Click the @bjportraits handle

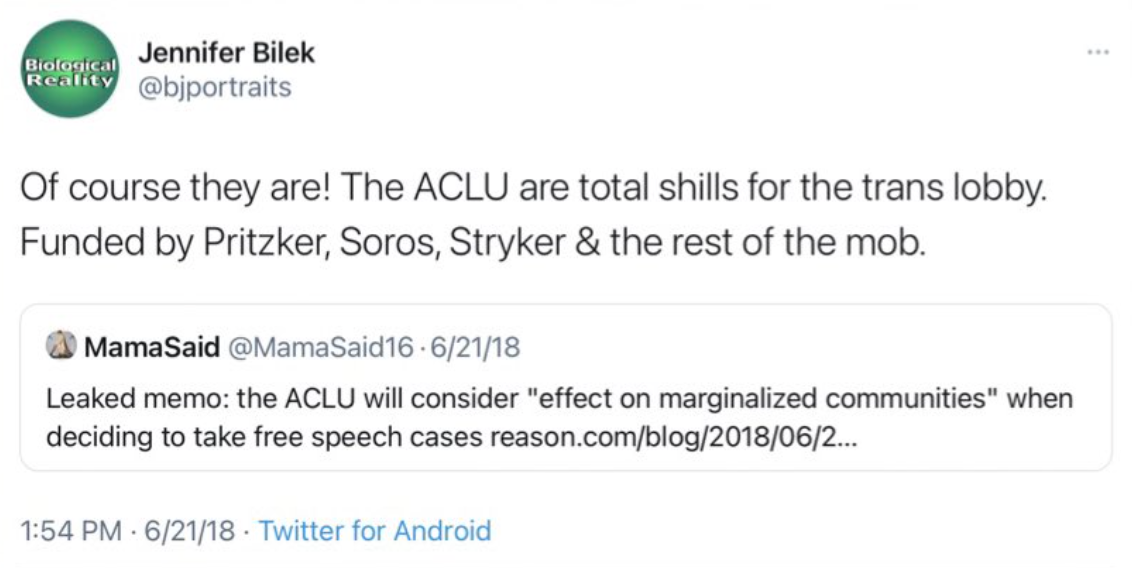pyautogui.click(x=214, y=87)
